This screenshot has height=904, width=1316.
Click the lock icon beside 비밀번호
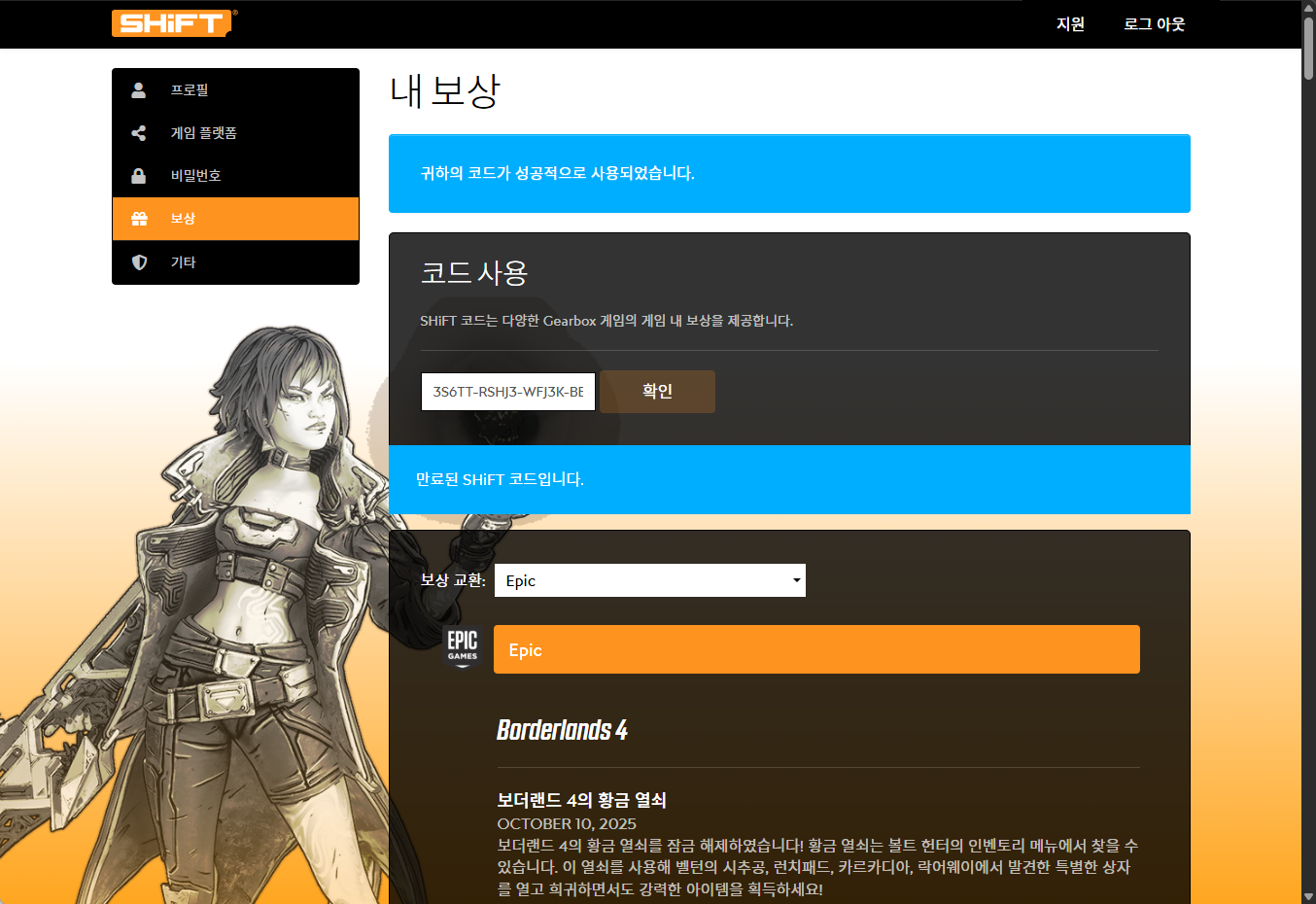tap(139, 175)
